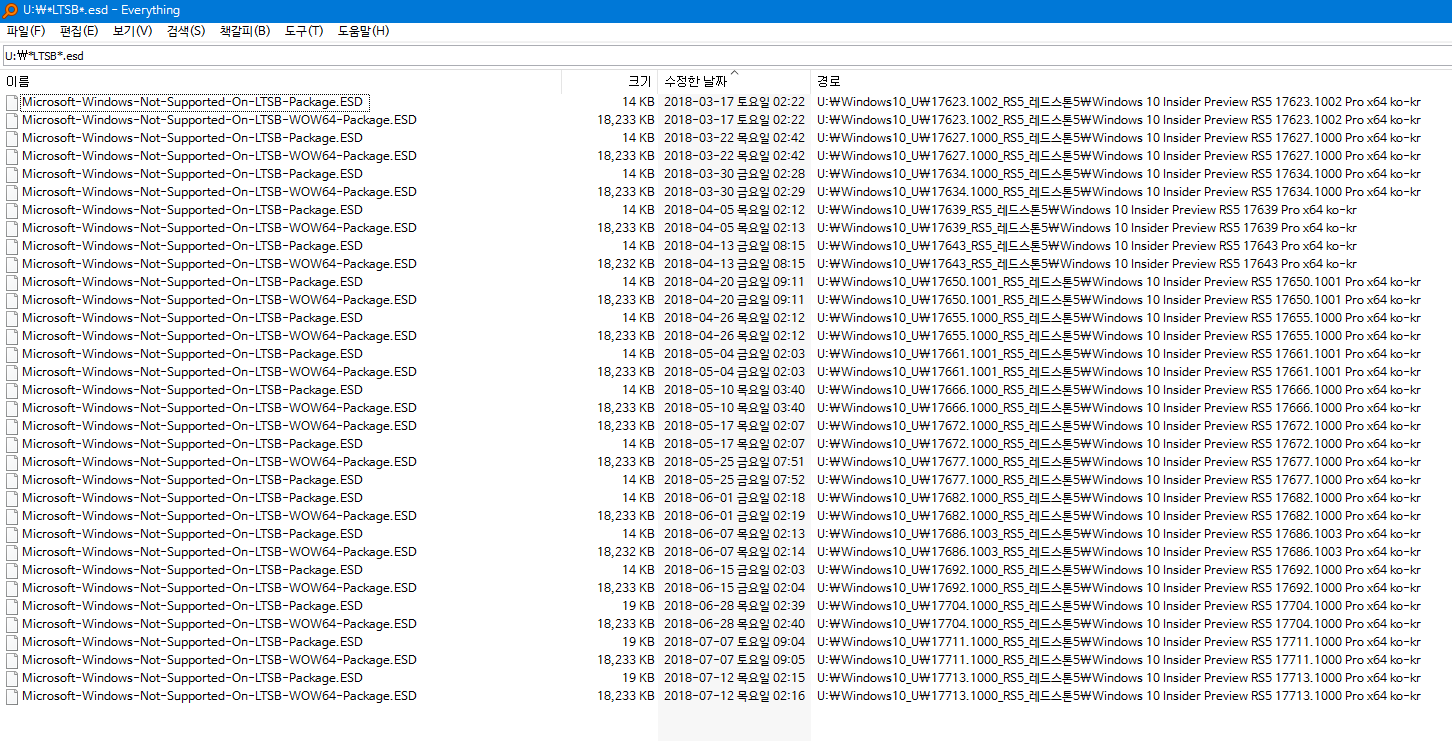Select LTSB-Package.ESD name modified 2018-06-01 02:18
Image resolution: width=1452 pixels, height=741 pixels.
[192, 498]
